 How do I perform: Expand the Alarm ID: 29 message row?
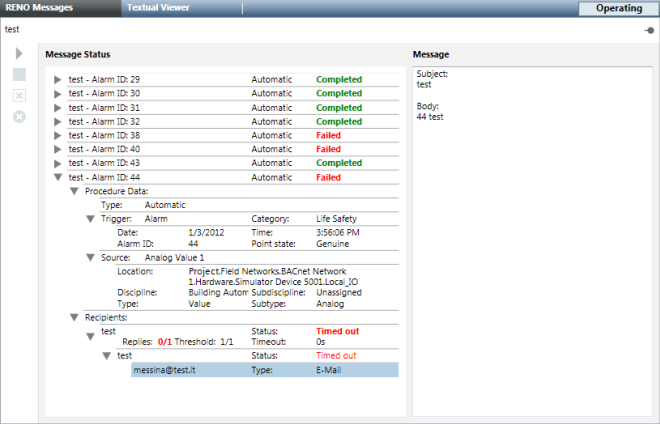pyautogui.click(x=57, y=79)
